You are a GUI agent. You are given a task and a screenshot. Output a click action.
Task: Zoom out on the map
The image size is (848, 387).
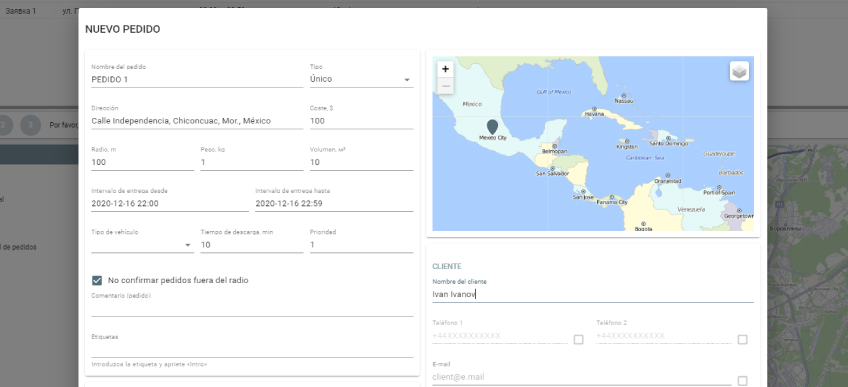pyautogui.click(x=445, y=85)
